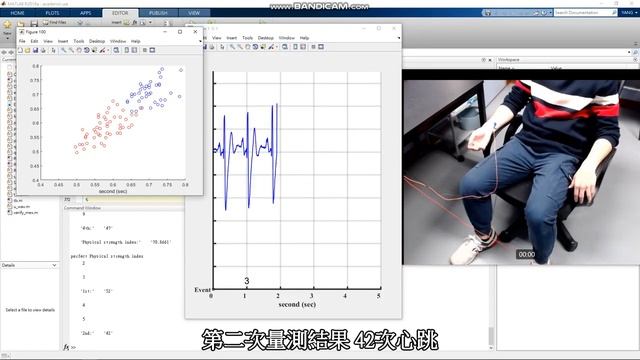Switch to MATLAB APPS tab
640x360 pixels.
(85, 13)
